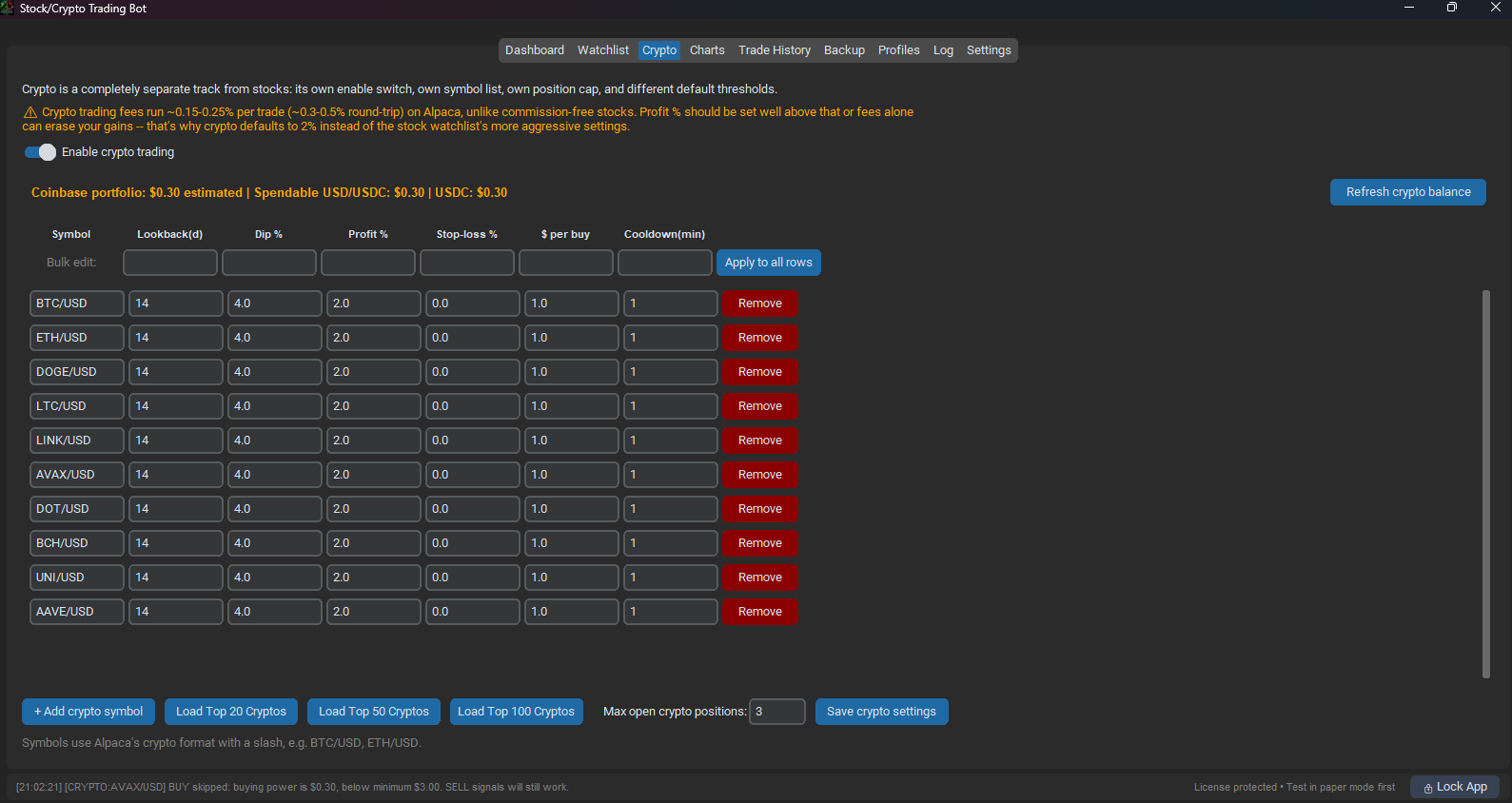
Task: Click the BTC/USD symbol field
Action: tap(77, 304)
